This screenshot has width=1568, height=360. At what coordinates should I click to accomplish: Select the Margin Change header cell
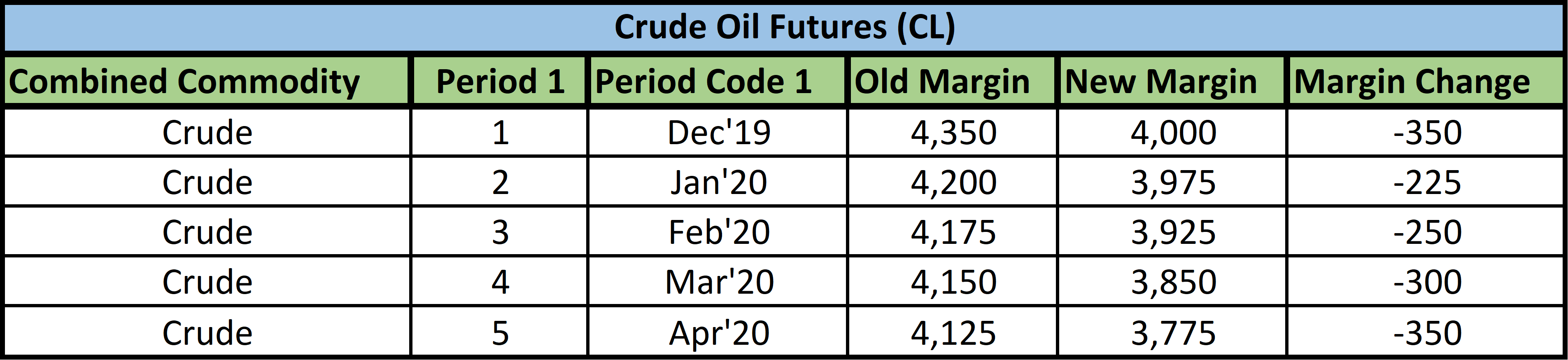coord(1412,82)
